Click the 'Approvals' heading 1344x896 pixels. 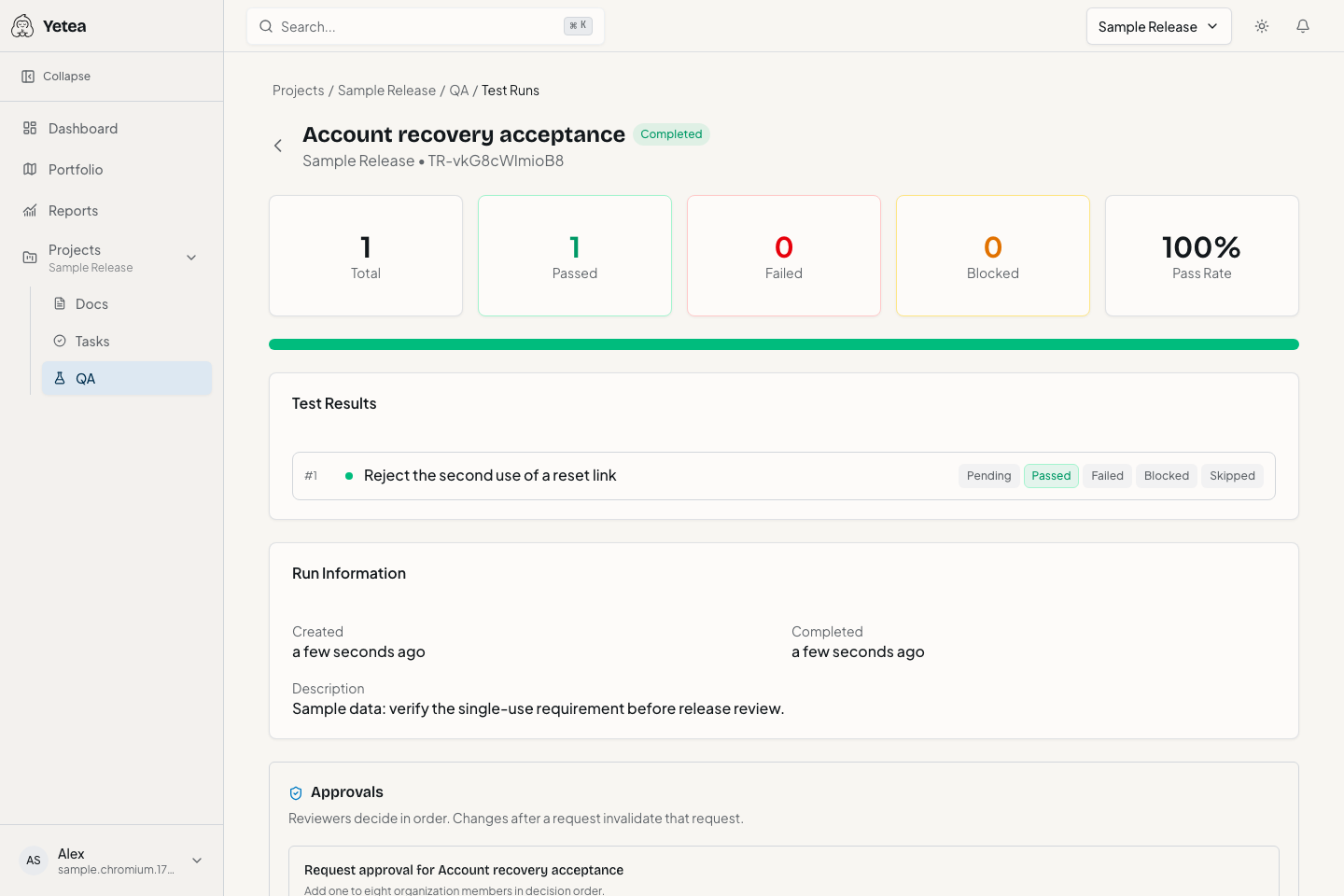point(347,792)
